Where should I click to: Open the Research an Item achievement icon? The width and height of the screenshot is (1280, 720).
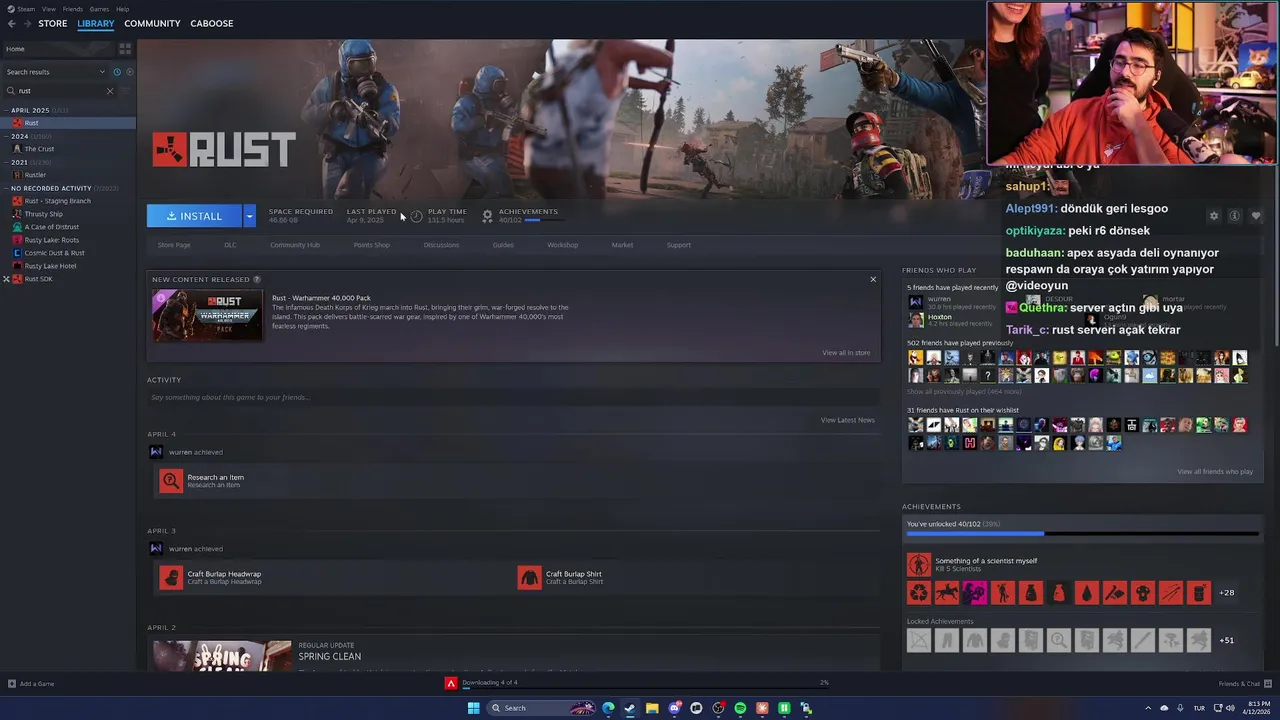tap(171, 481)
